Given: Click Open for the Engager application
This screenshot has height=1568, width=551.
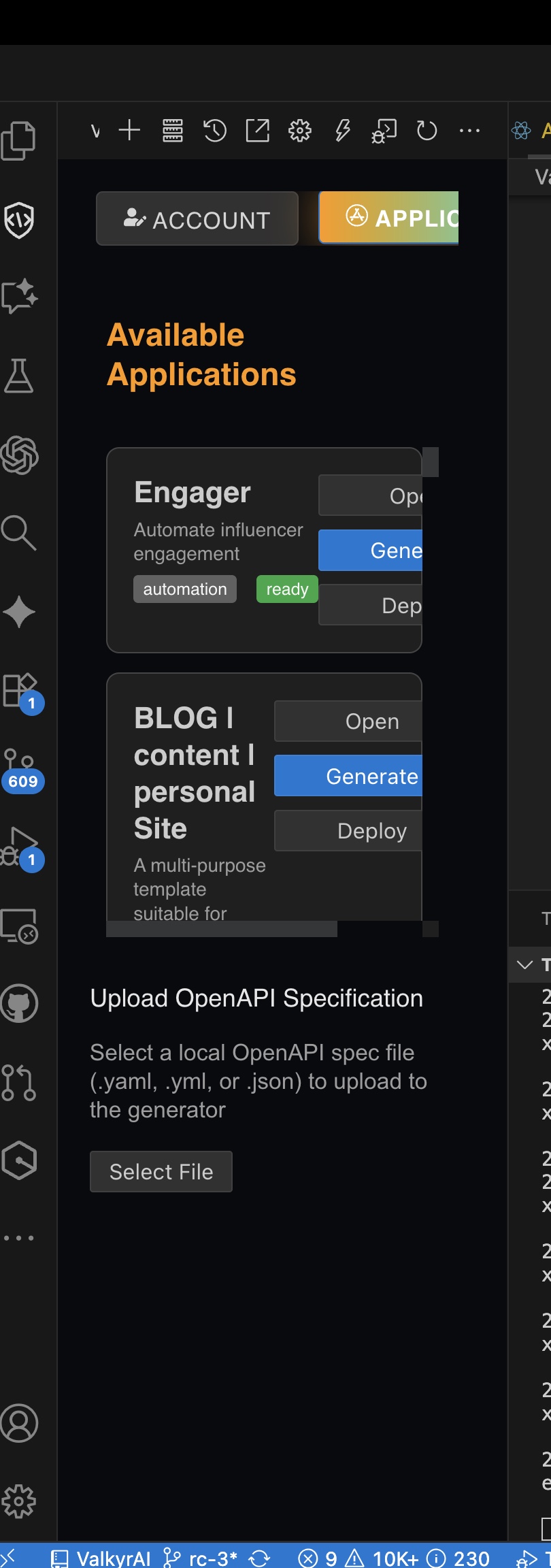Looking at the screenshot, I should click(371, 495).
